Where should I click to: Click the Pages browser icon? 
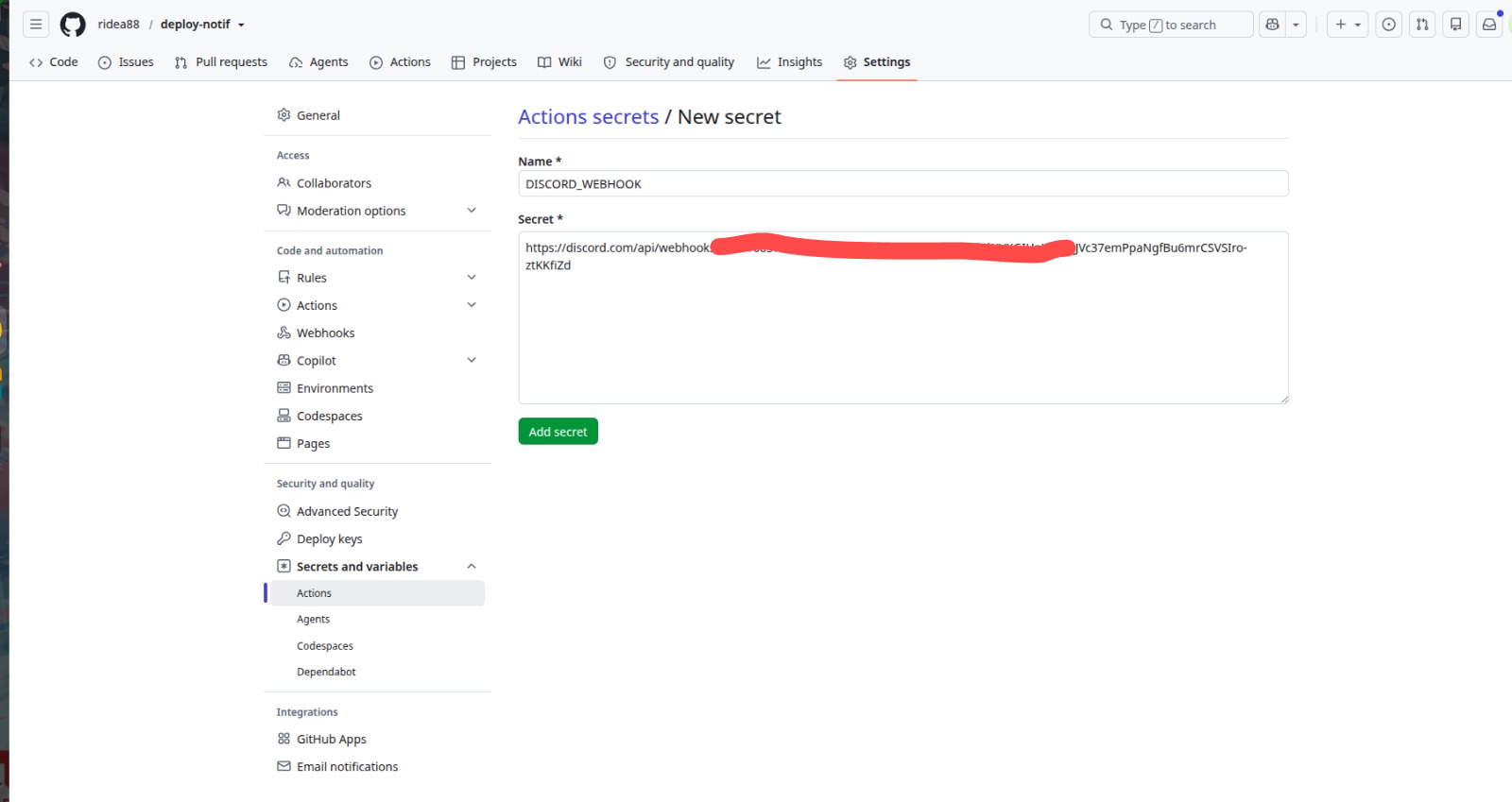tap(283, 442)
